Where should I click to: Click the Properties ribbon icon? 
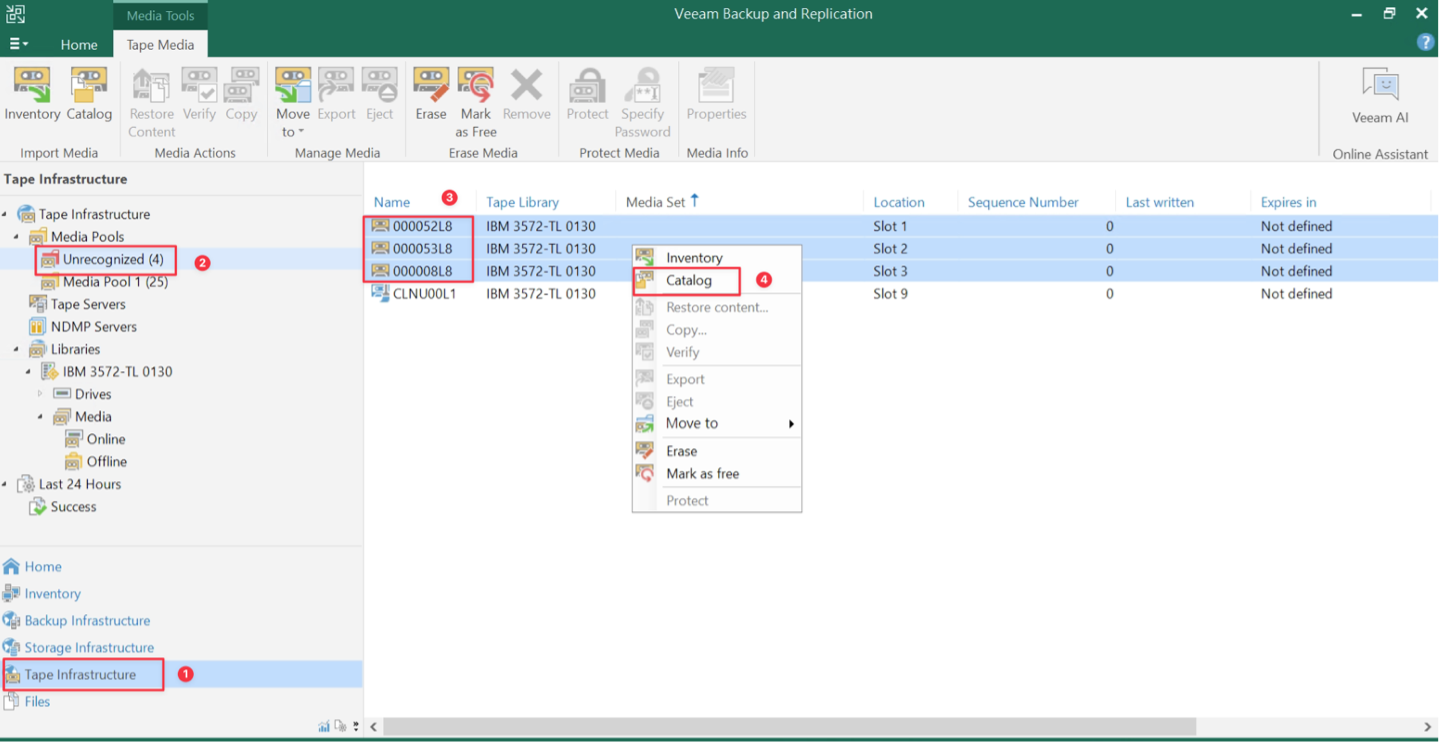click(x=716, y=95)
